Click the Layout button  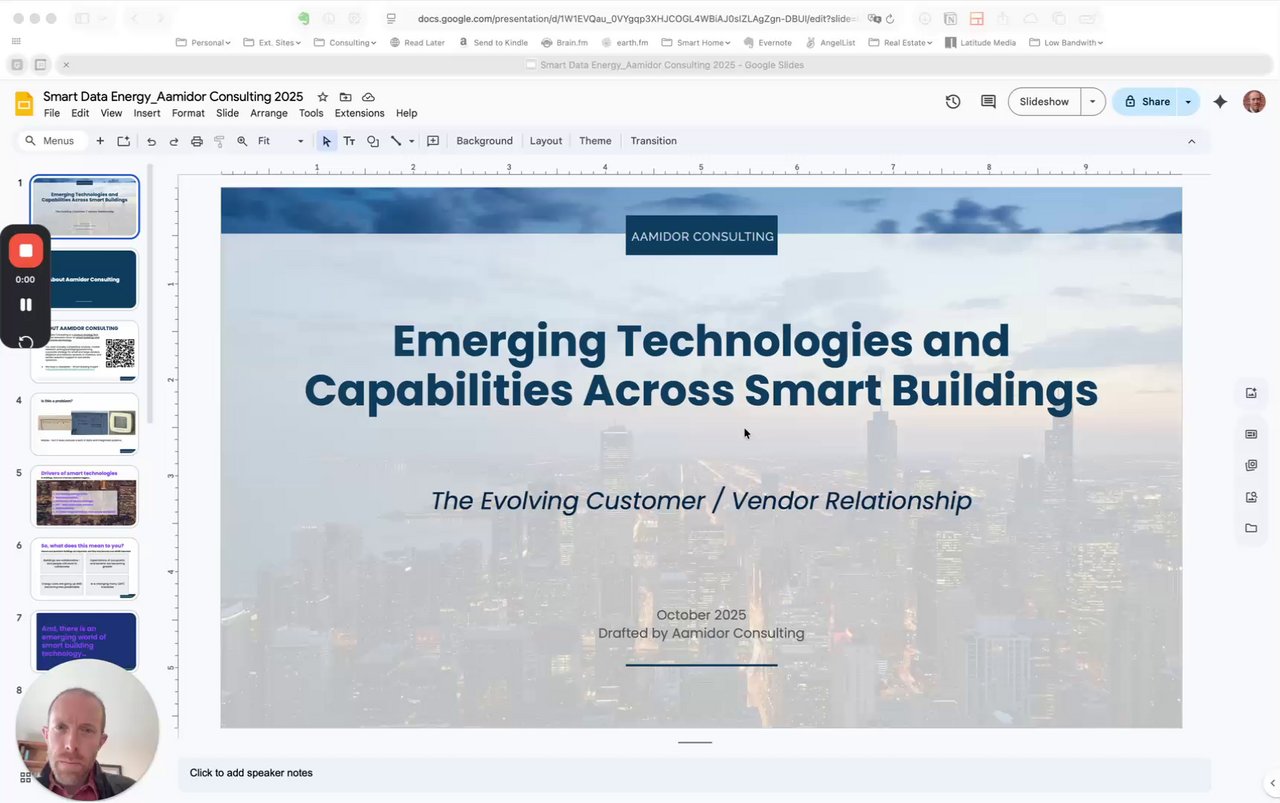(546, 141)
